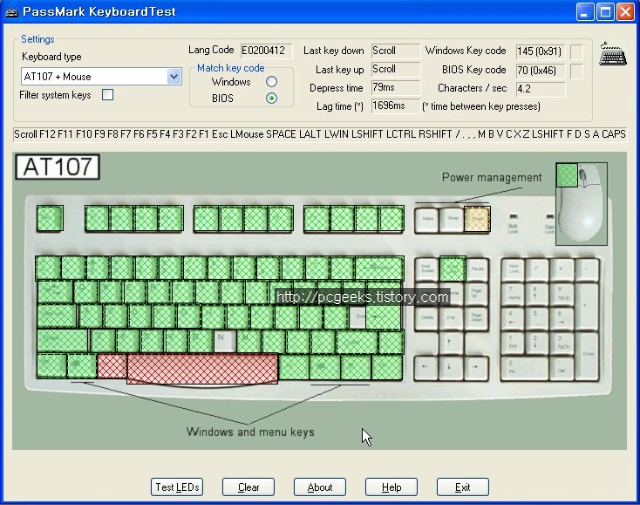The image size is (640, 505).
Task: Click the red left Alt key
Action: point(112,366)
